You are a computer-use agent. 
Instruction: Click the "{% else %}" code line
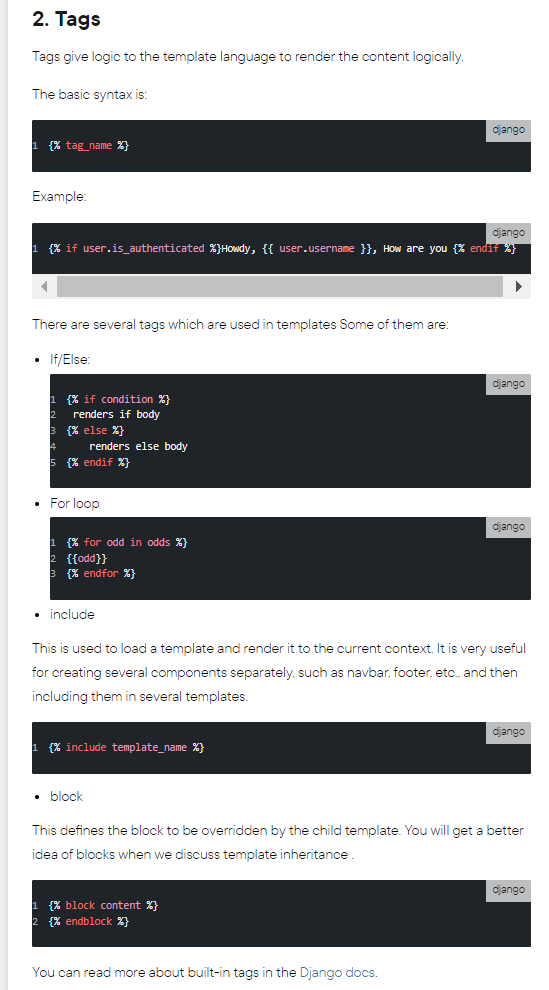point(95,431)
